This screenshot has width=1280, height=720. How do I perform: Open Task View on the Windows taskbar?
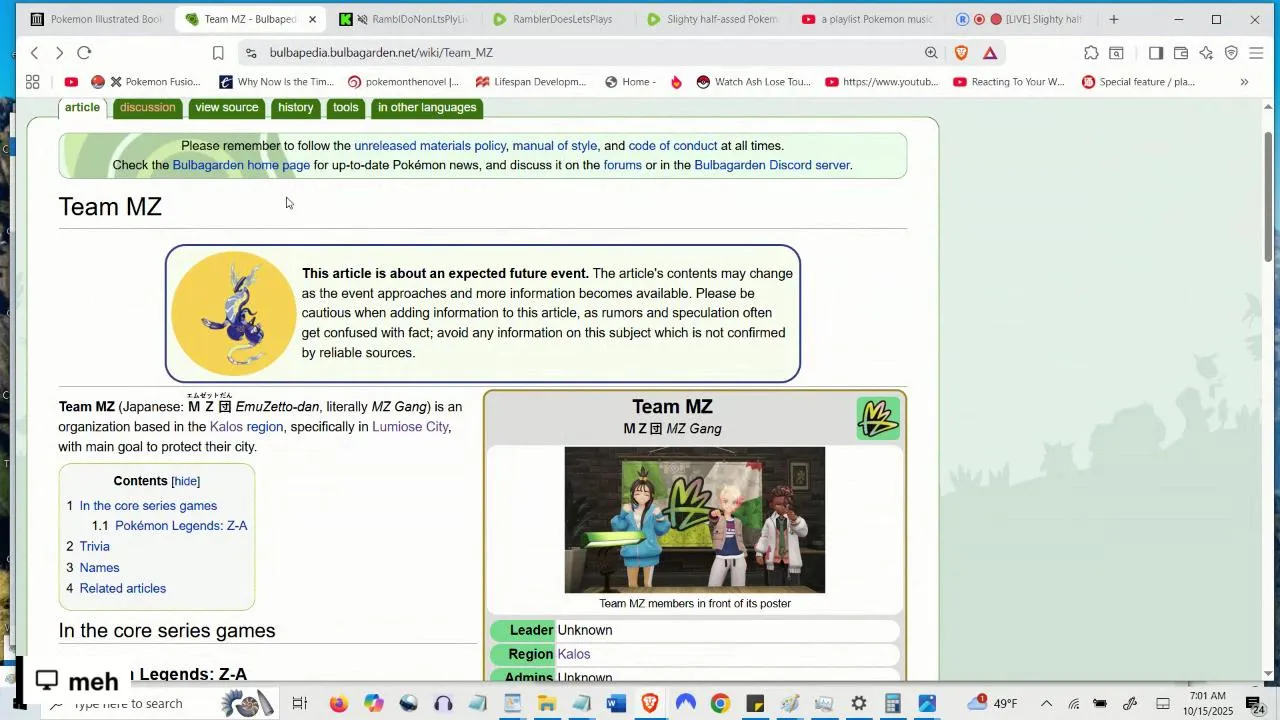tap(299, 704)
